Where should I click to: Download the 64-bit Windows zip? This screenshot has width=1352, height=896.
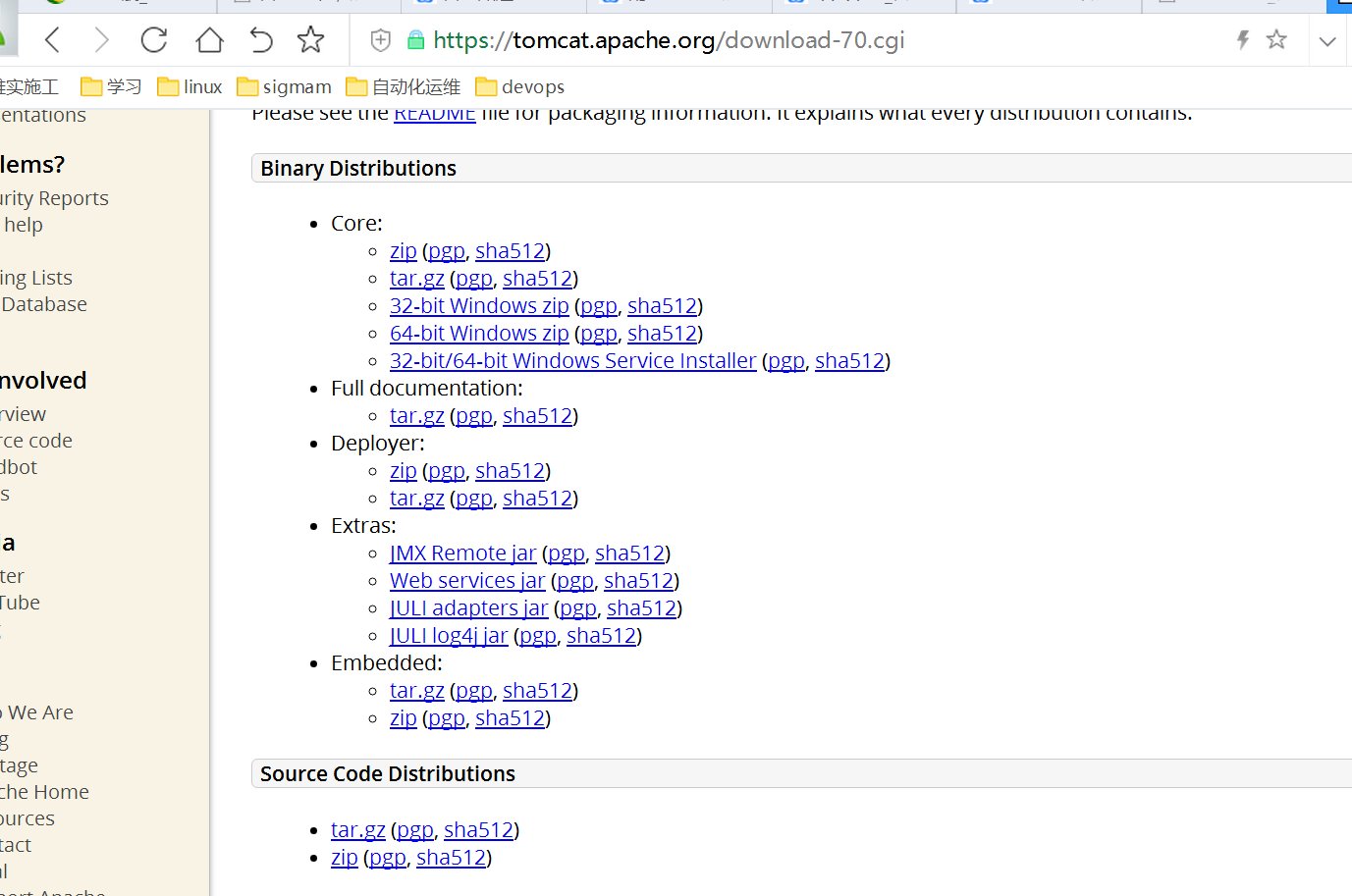[479, 334]
